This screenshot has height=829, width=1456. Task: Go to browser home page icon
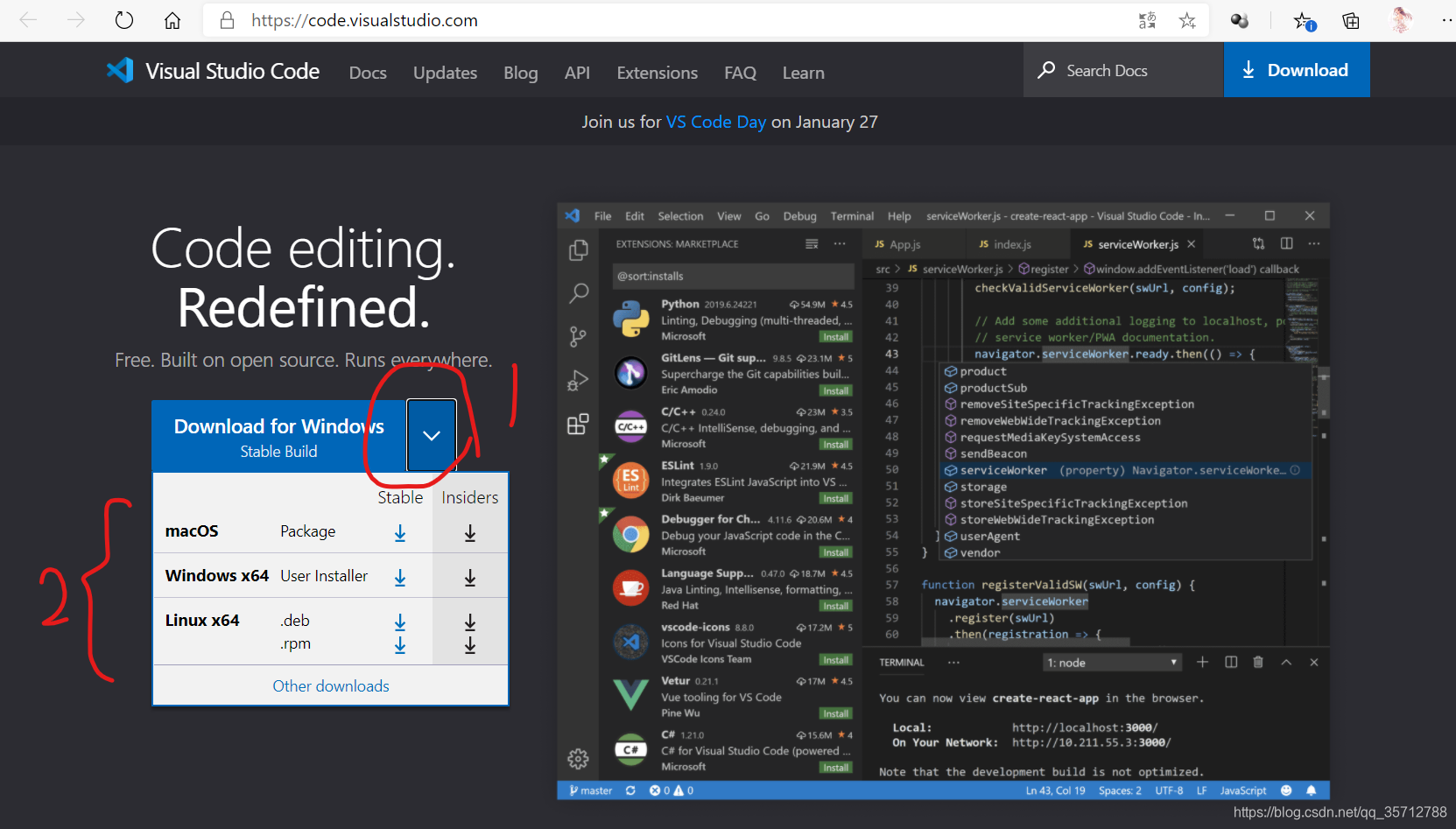172,20
